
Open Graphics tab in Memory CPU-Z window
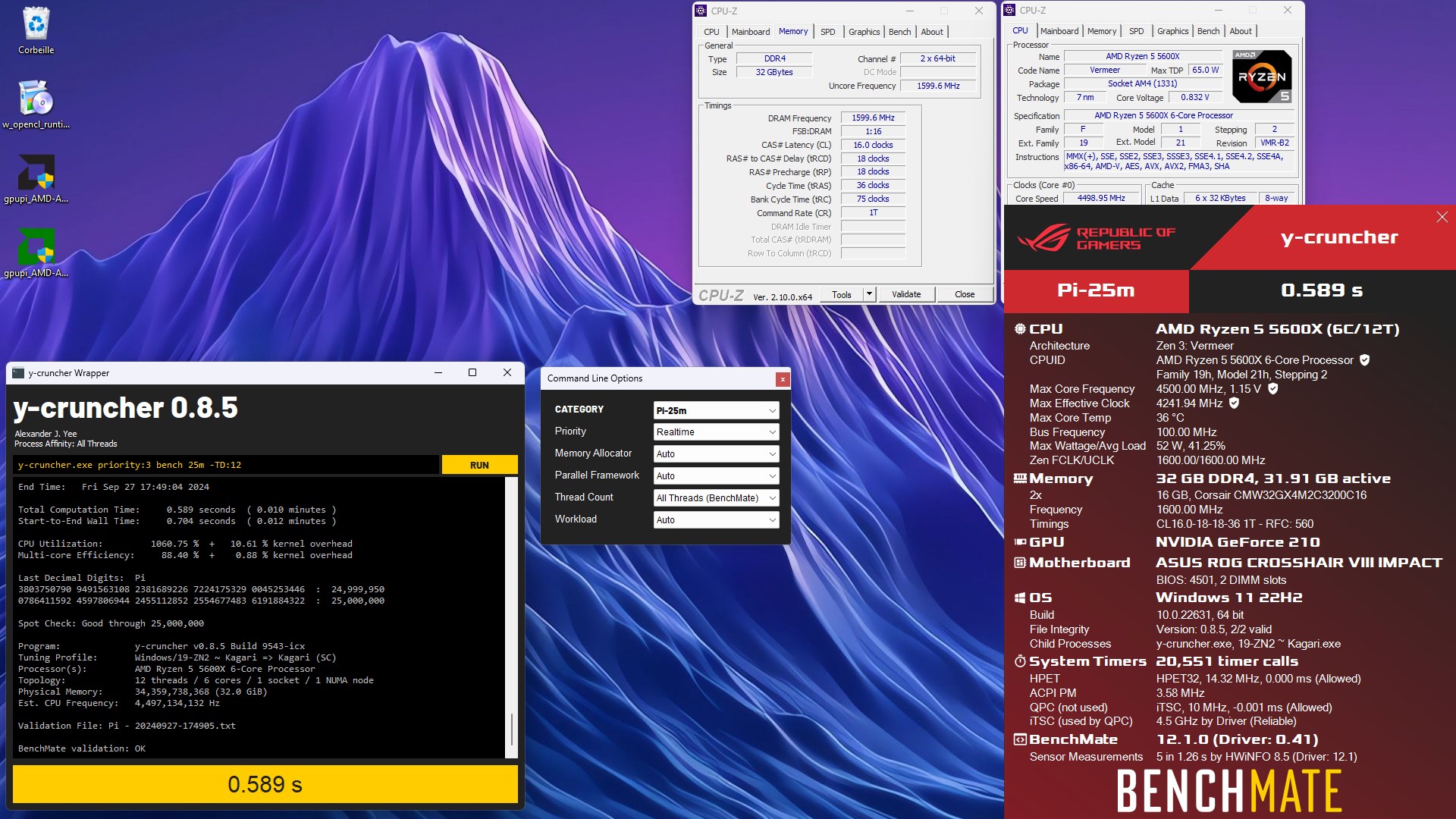click(864, 32)
